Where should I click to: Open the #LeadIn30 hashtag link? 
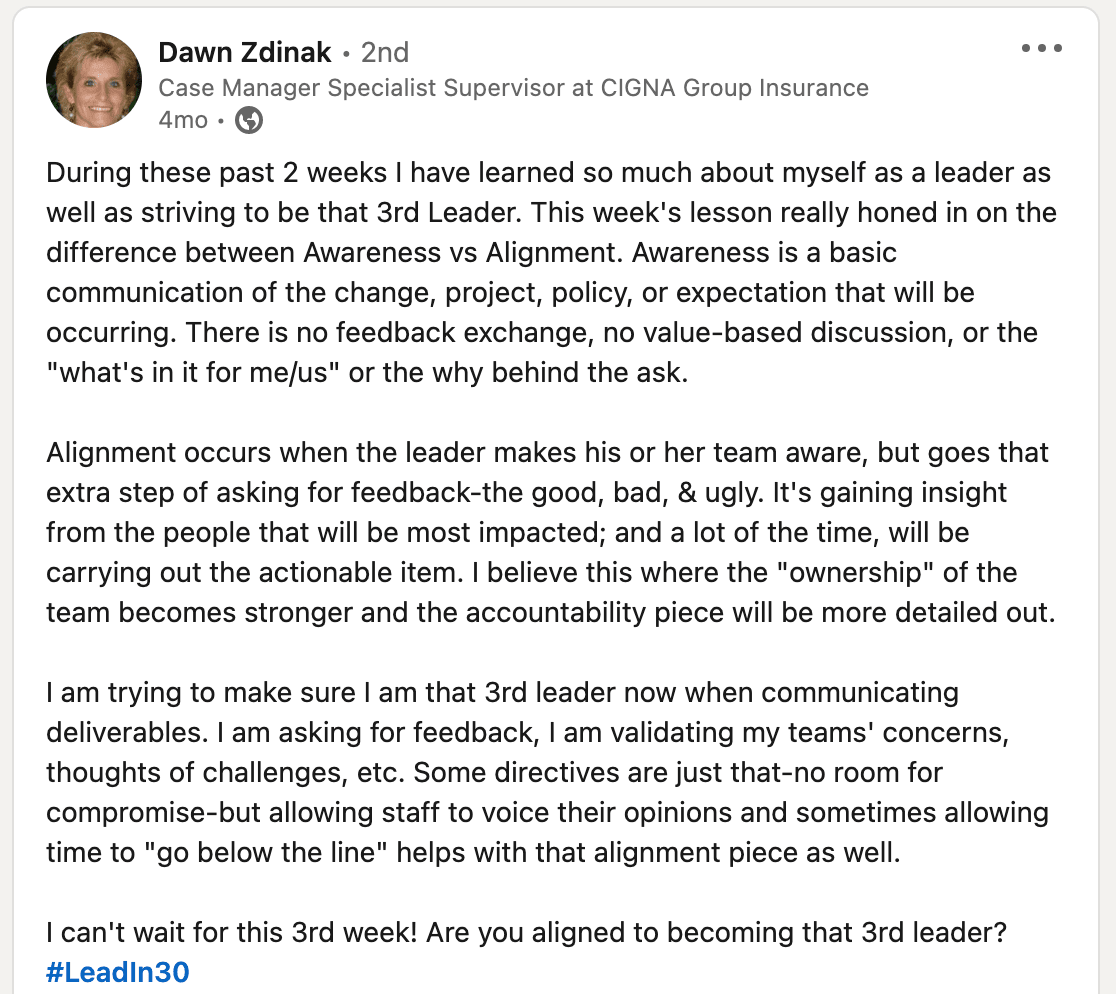pos(118,972)
